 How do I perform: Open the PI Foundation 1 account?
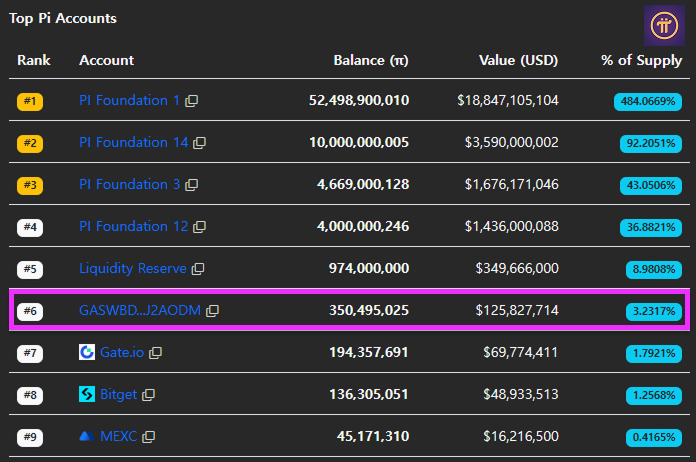[x=129, y=100]
